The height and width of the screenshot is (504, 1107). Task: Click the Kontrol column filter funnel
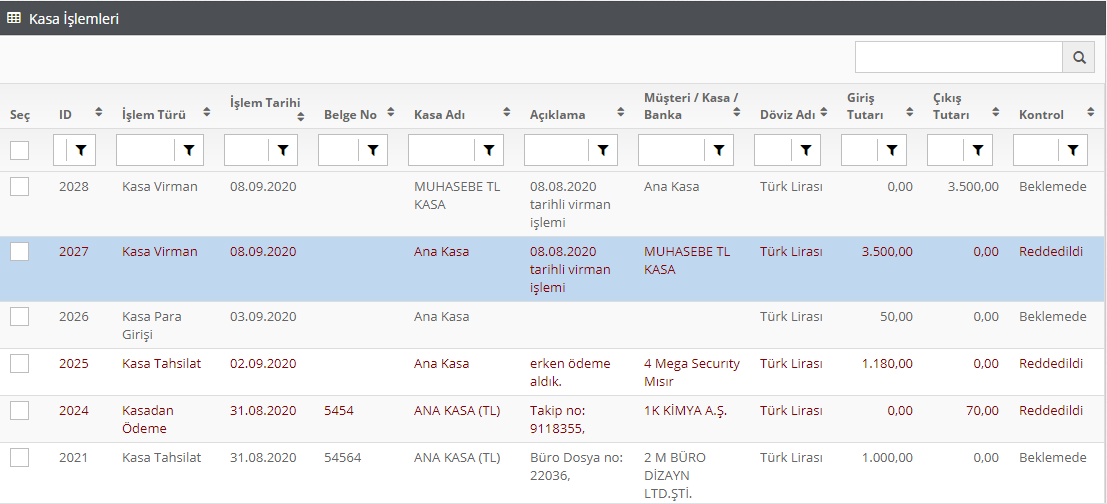click(x=1073, y=150)
